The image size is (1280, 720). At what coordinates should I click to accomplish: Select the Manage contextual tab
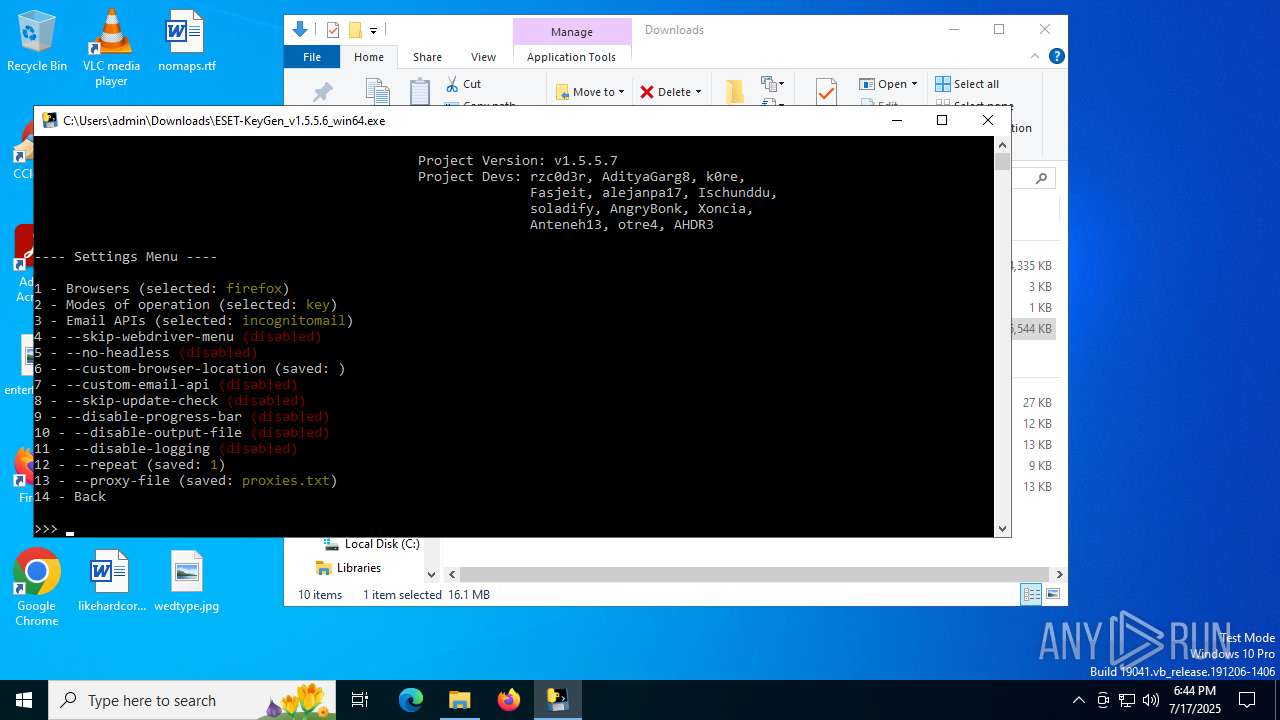point(572,32)
